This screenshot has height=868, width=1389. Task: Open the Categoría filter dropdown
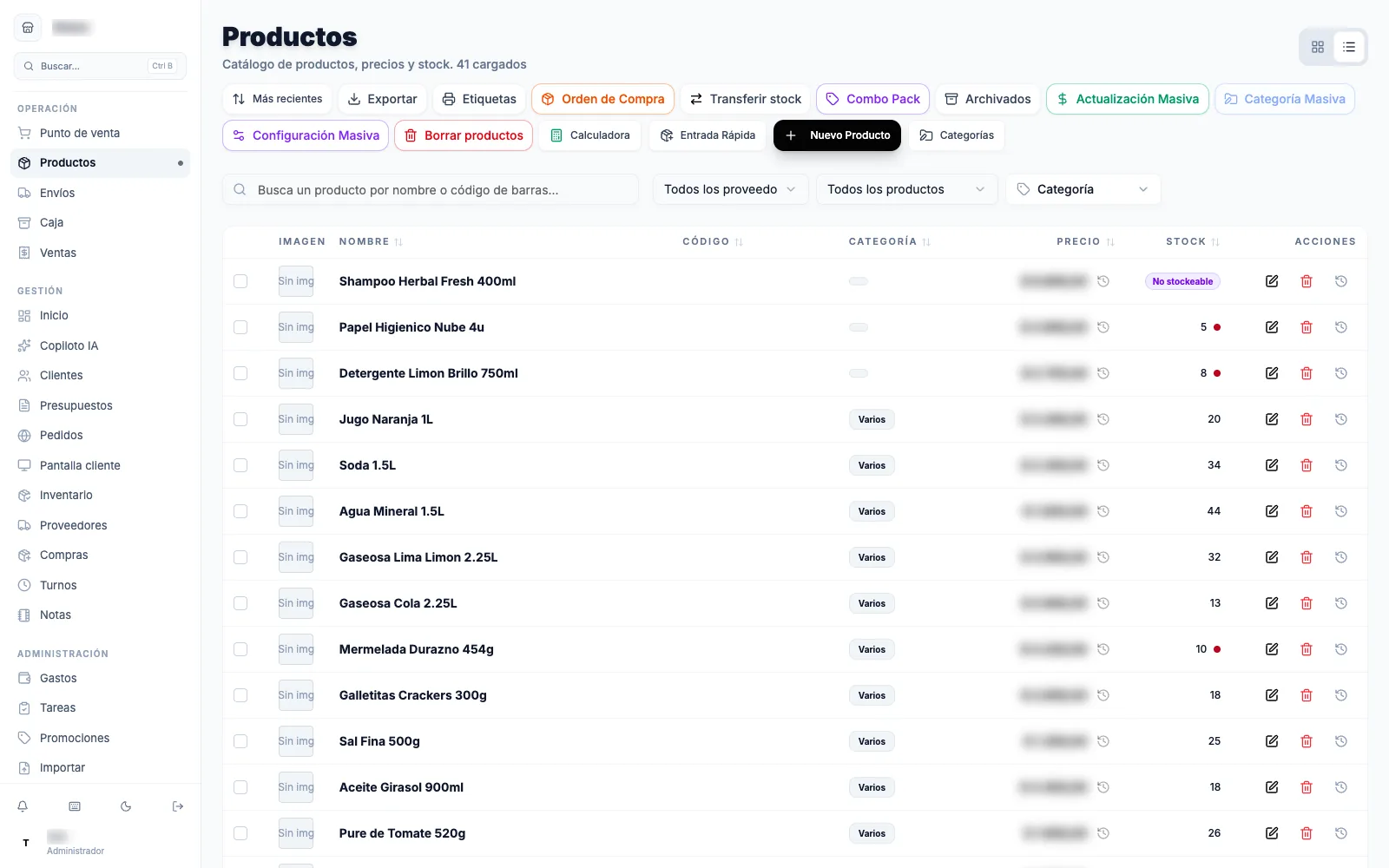pyautogui.click(x=1083, y=189)
